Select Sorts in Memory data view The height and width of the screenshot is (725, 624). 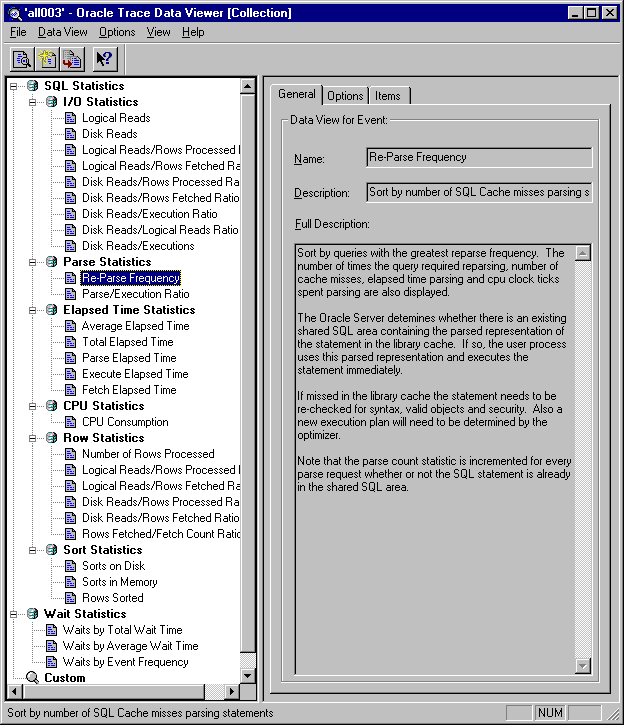click(x=120, y=582)
